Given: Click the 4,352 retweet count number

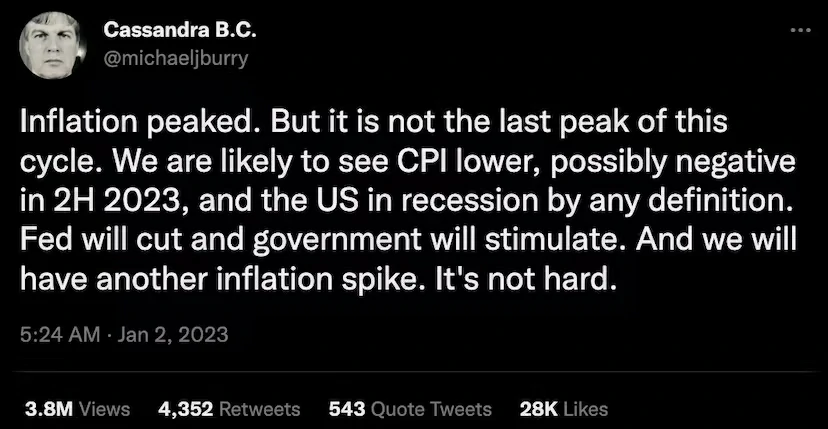Looking at the screenshot, I should [184, 409].
